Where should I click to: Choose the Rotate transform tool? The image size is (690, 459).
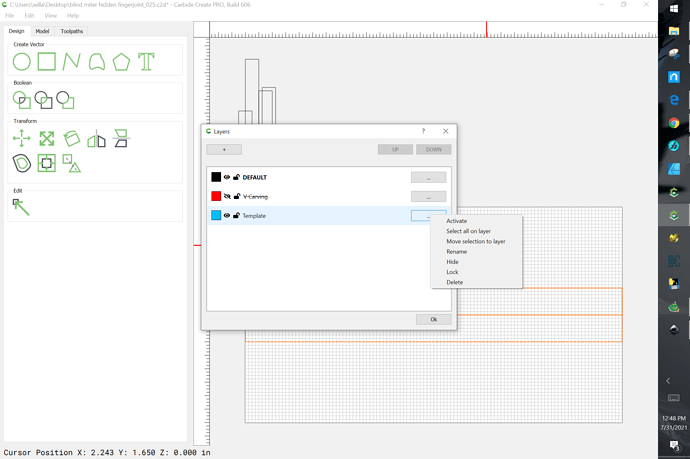[x=71, y=139]
